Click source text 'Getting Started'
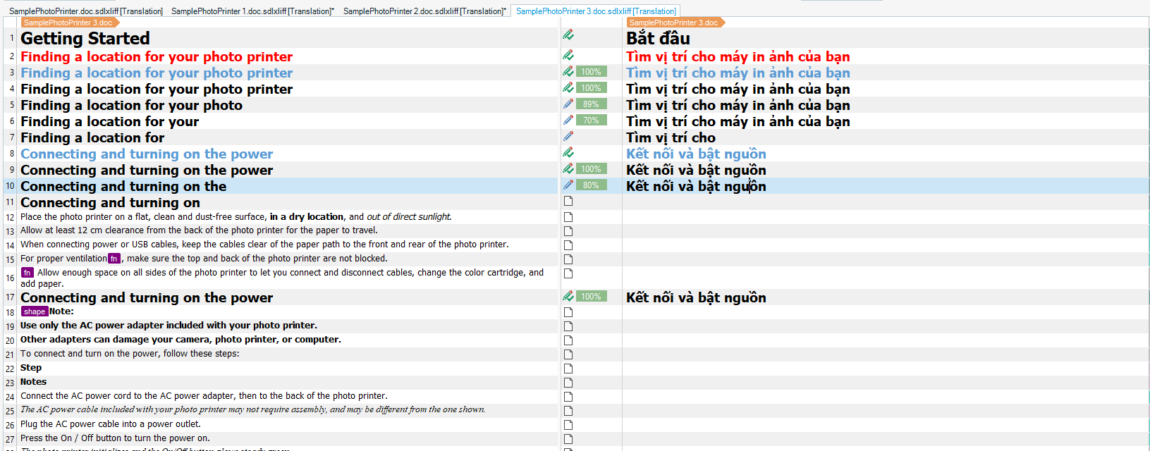The width and height of the screenshot is (1150, 451). click(x=85, y=38)
